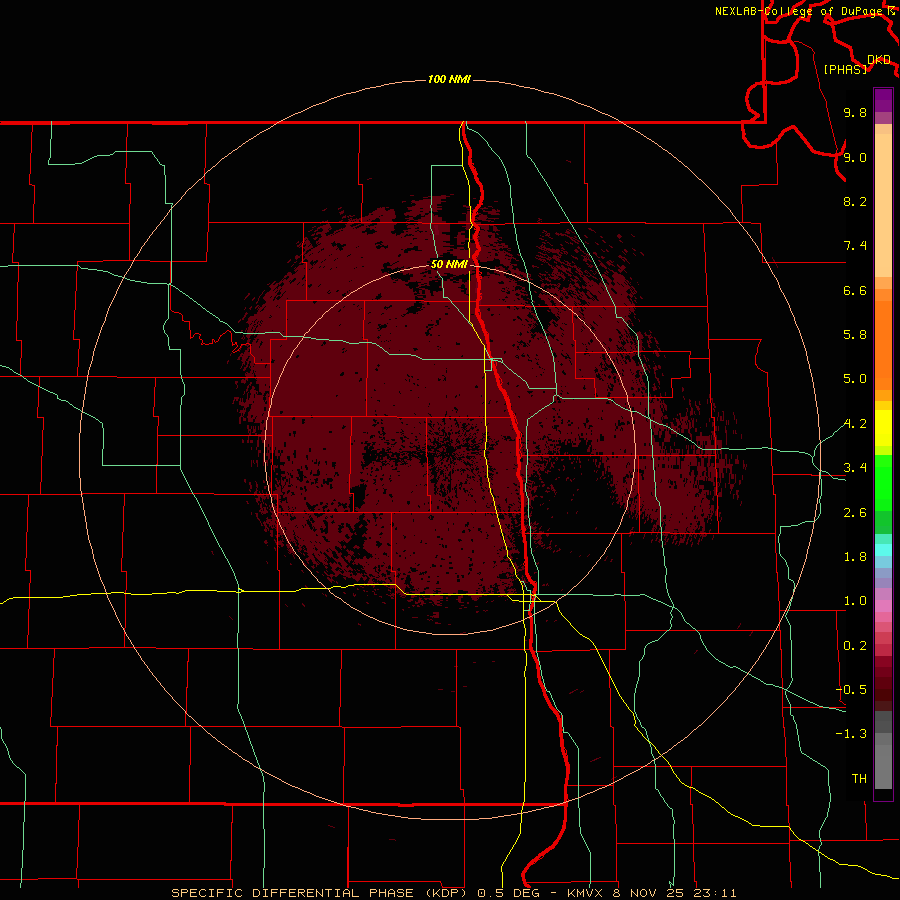Click the TH threshold label

(859, 779)
